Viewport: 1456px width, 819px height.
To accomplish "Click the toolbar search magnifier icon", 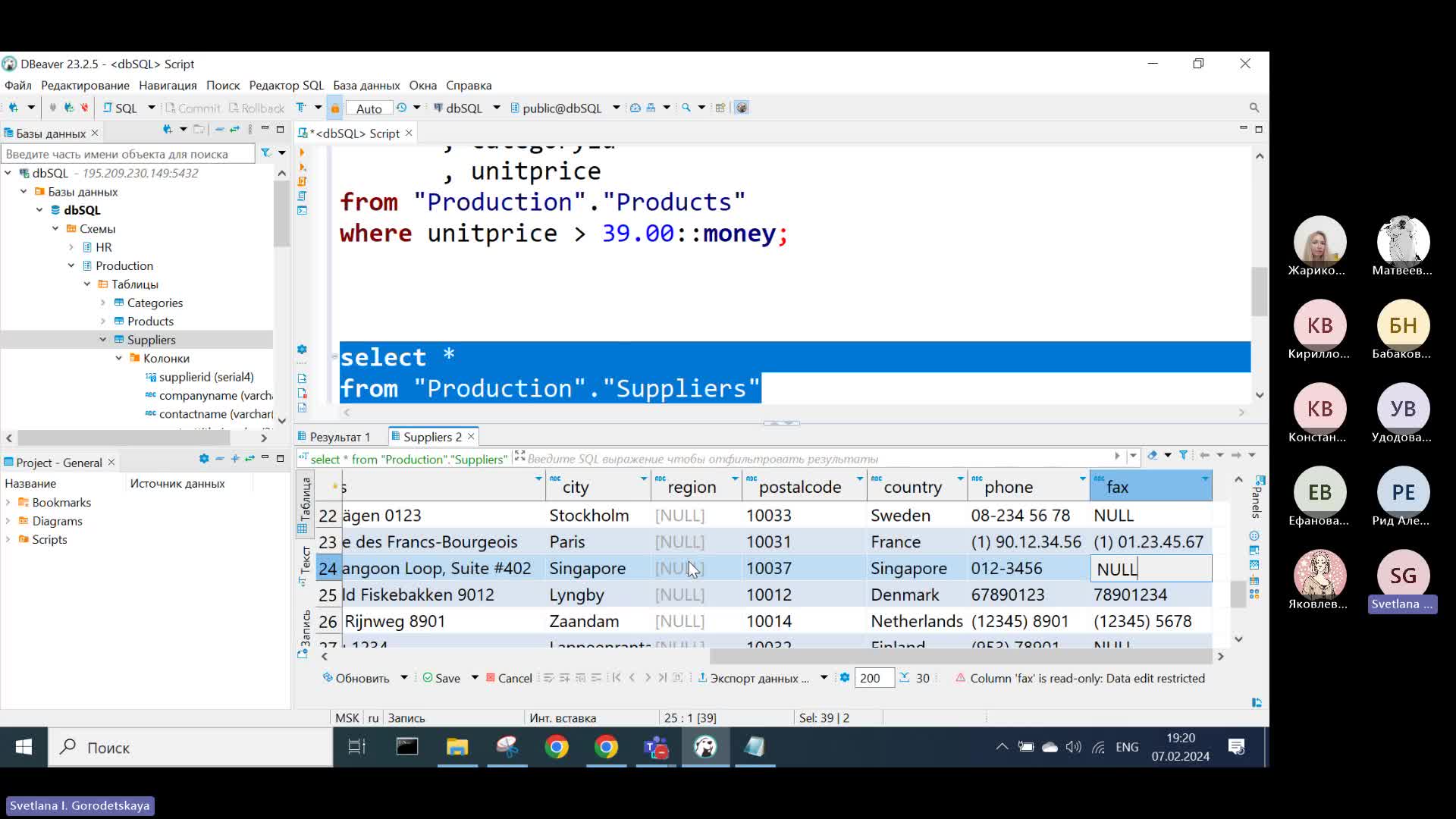I will tap(686, 108).
